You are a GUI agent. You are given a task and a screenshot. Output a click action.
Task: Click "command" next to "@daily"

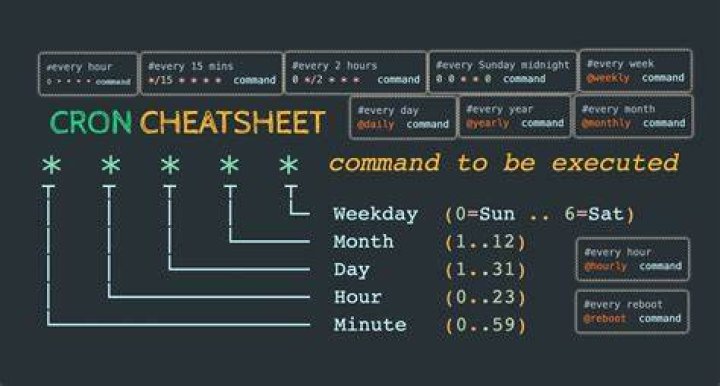tap(428, 124)
